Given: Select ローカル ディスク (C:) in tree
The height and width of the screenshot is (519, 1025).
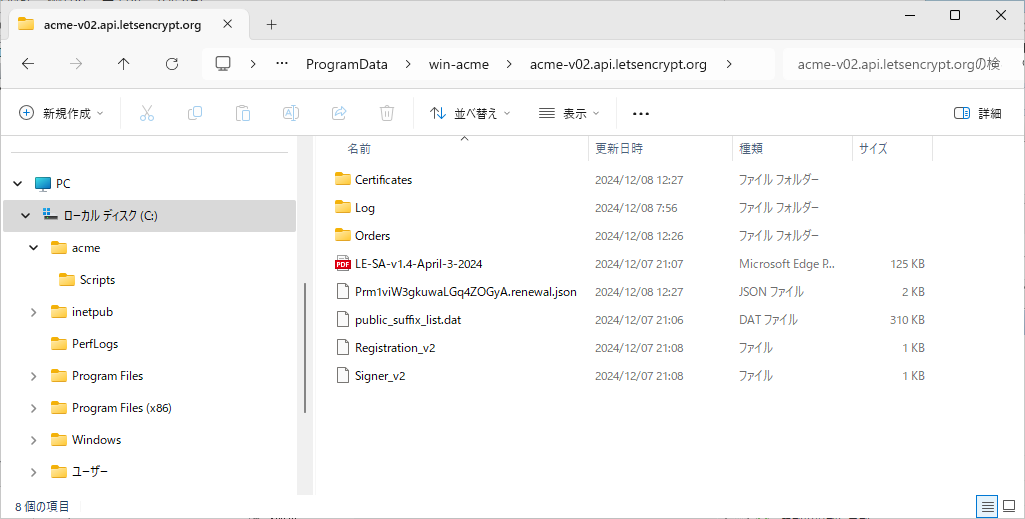Looking at the screenshot, I should pos(149,216).
